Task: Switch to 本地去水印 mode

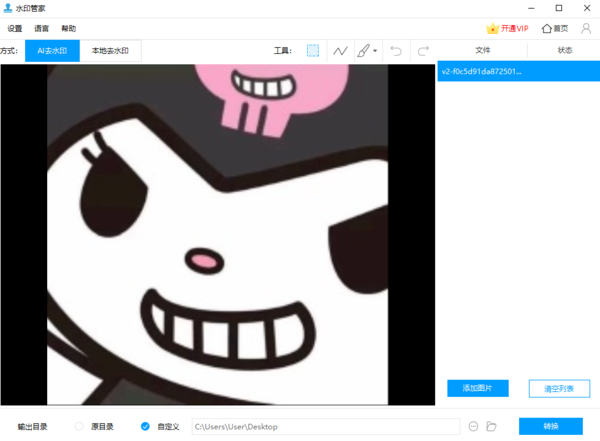Action: pos(110,51)
